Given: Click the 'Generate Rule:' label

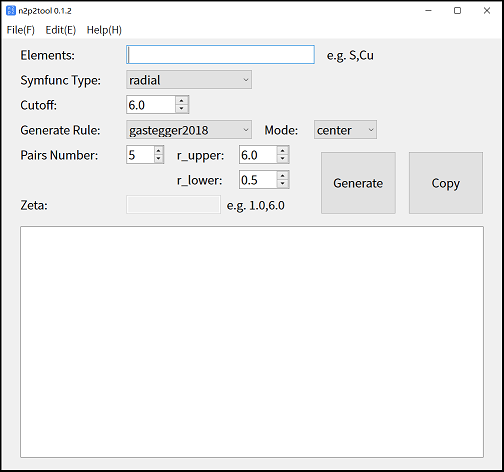Looking at the screenshot, I should click(x=60, y=130).
